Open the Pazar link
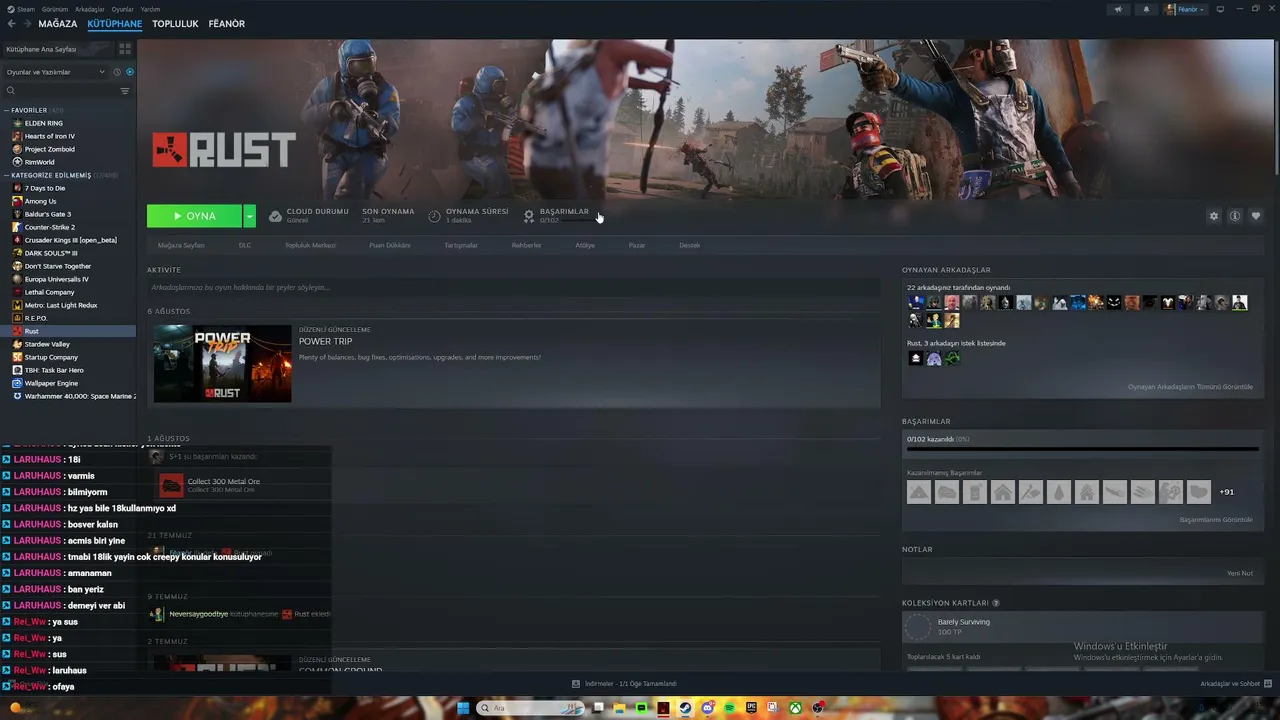 click(x=637, y=245)
